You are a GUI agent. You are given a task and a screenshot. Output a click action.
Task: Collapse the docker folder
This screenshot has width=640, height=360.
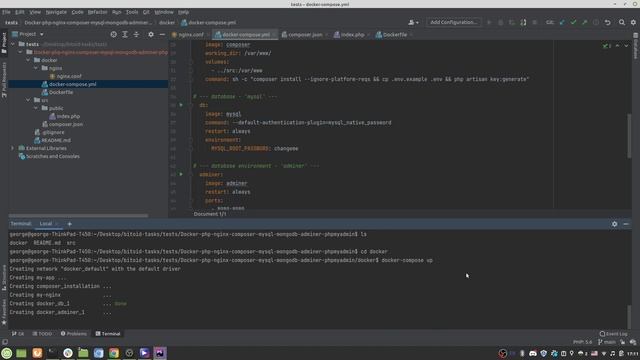pyautogui.click(x=28, y=60)
